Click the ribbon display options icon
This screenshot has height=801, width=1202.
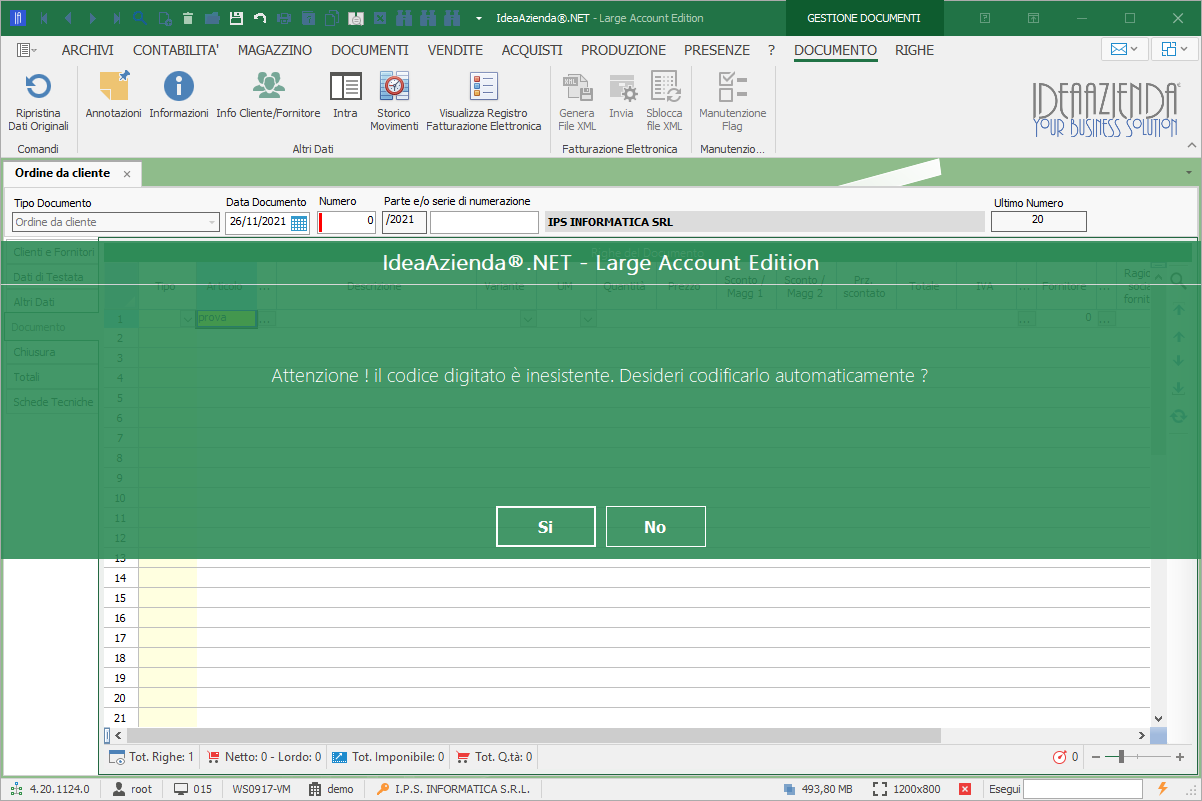[1034, 18]
